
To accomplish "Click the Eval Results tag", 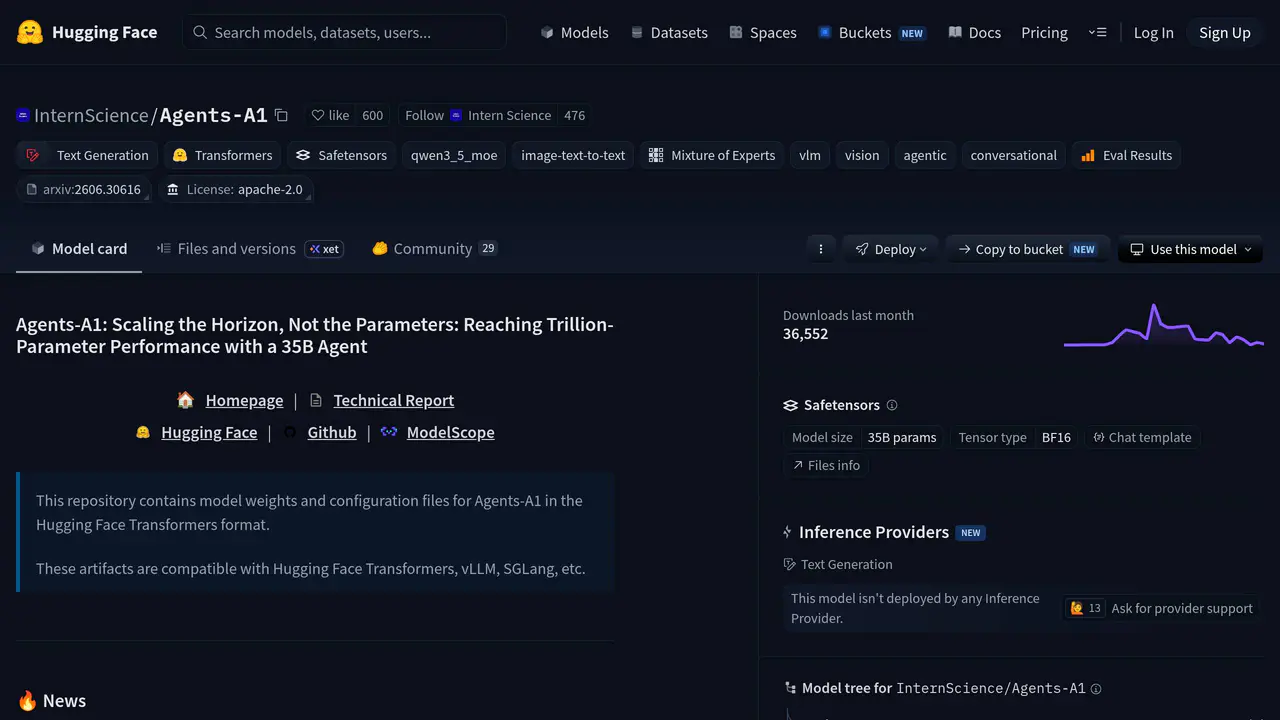I will [1126, 155].
